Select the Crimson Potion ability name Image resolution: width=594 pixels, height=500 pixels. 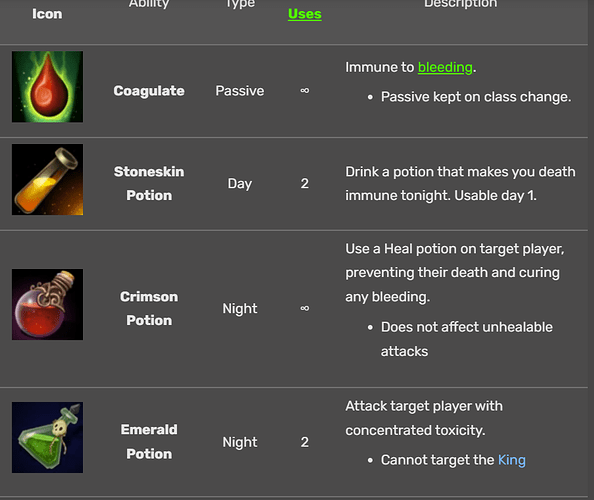149,309
